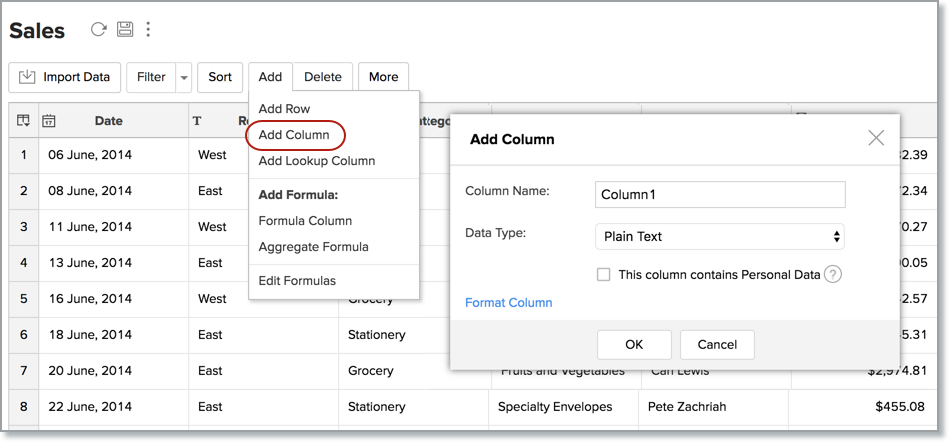This screenshot has height=442, width=949.
Task: Click Cancel in the dialog
Action: click(717, 345)
